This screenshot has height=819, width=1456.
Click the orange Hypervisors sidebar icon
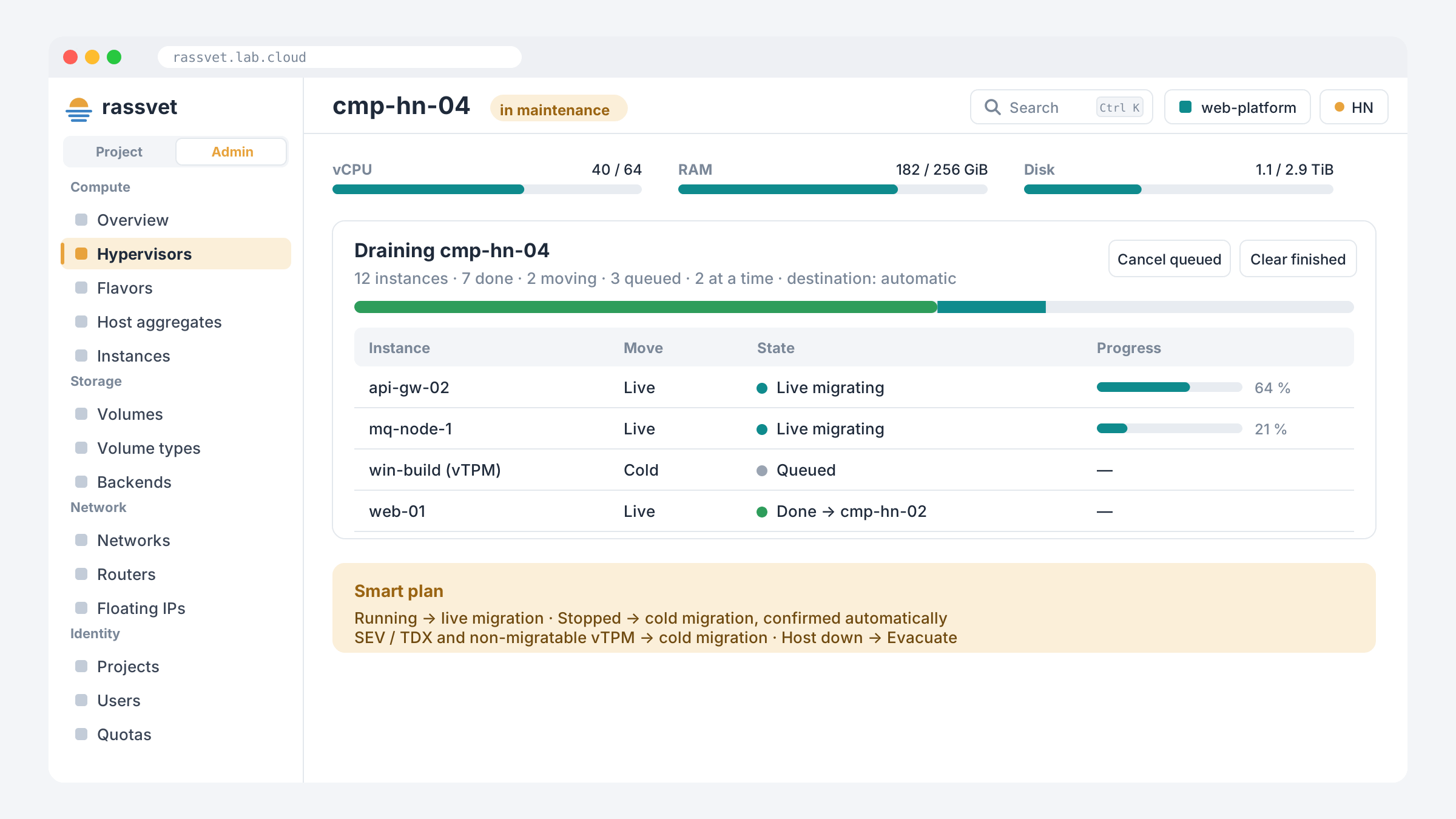[x=81, y=254]
